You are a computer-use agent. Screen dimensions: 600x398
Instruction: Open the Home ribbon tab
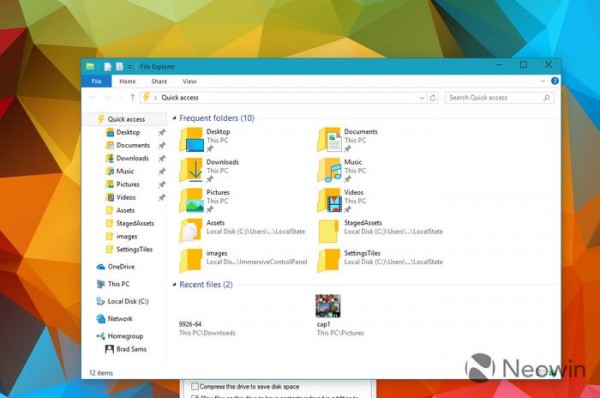pyautogui.click(x=127, y=81)
